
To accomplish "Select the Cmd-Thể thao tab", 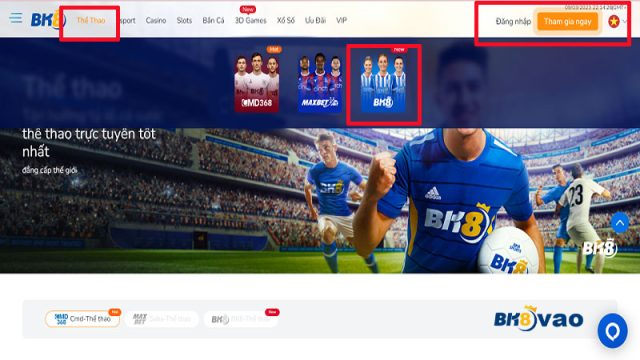I will [82, 319].
